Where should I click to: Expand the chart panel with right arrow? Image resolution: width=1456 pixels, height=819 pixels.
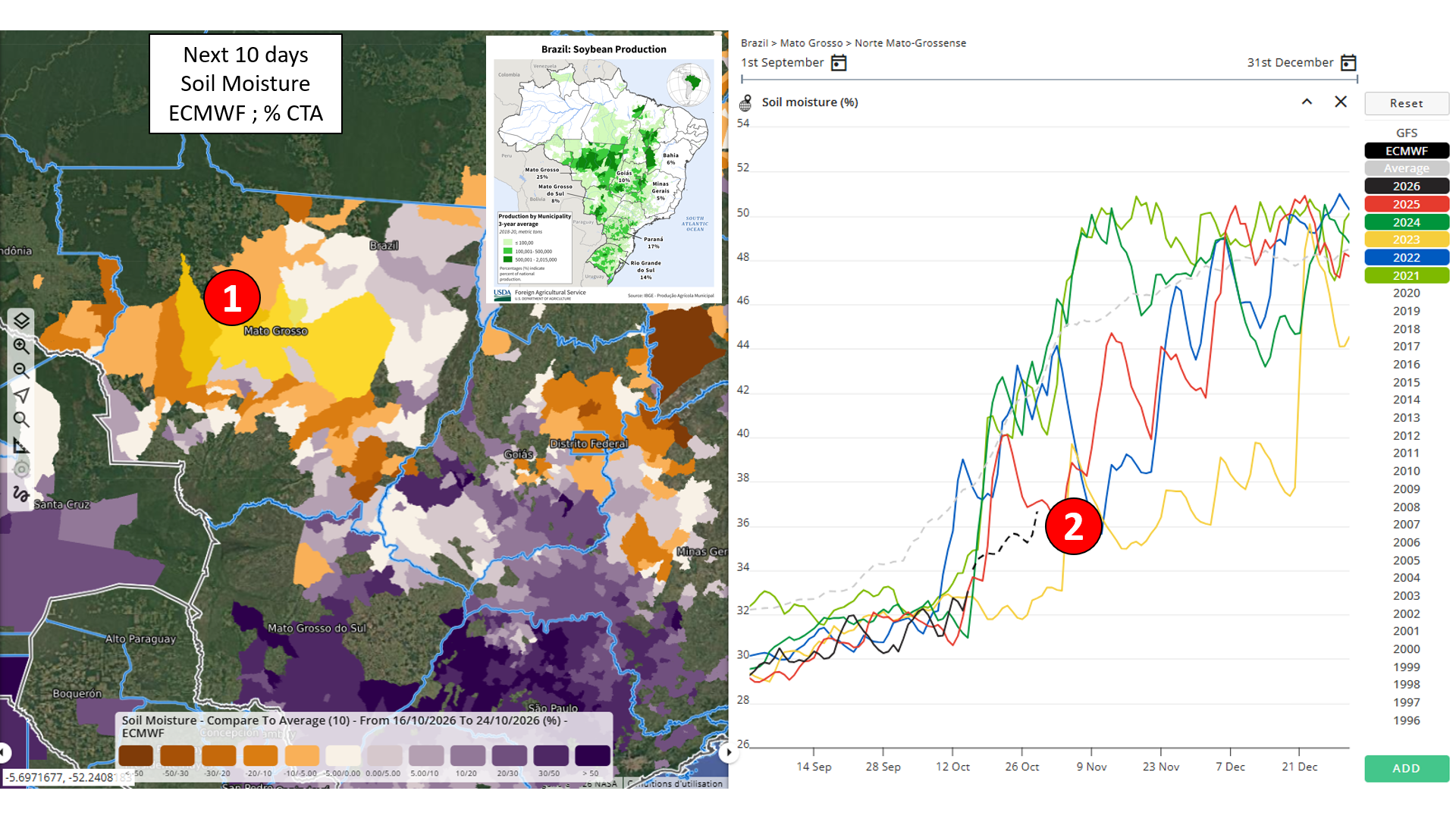tap(728, 752)
